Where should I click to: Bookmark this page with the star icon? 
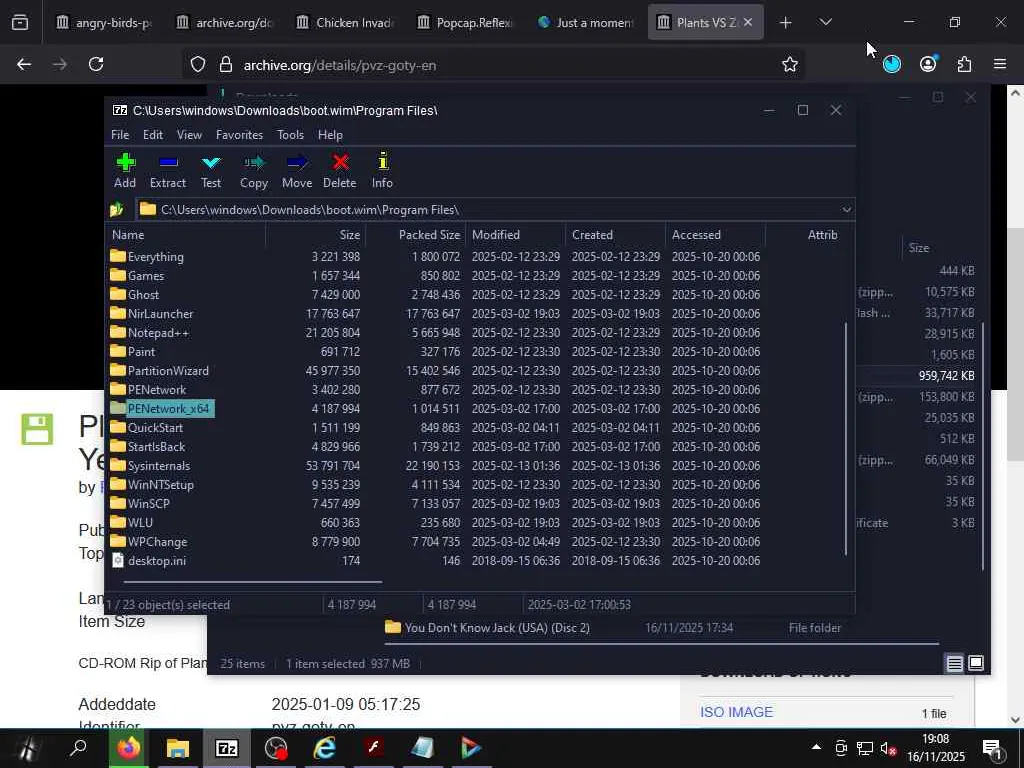pyautogui.click(x=790, y=64)
